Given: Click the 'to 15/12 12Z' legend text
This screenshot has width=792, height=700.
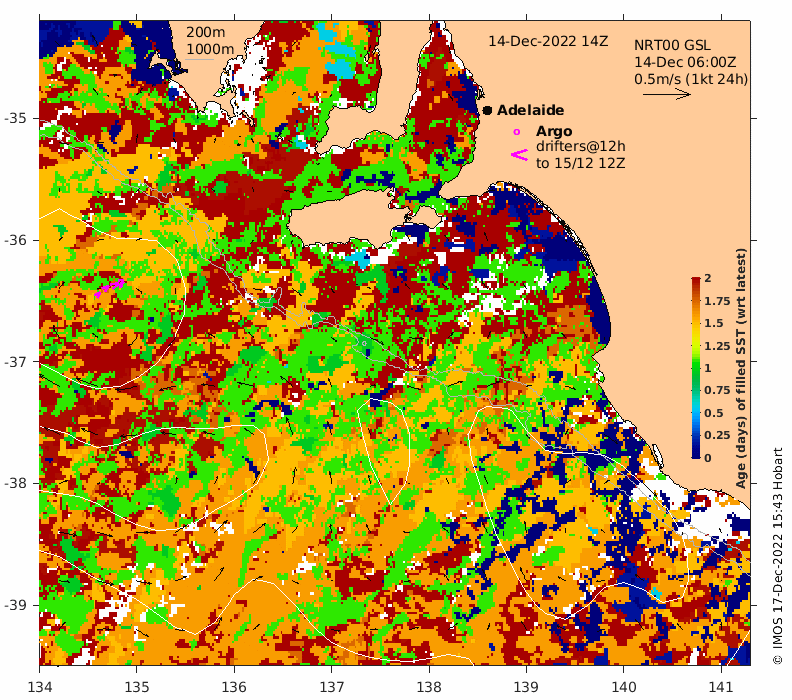Looking at the screenshot, I should point(580,163).
